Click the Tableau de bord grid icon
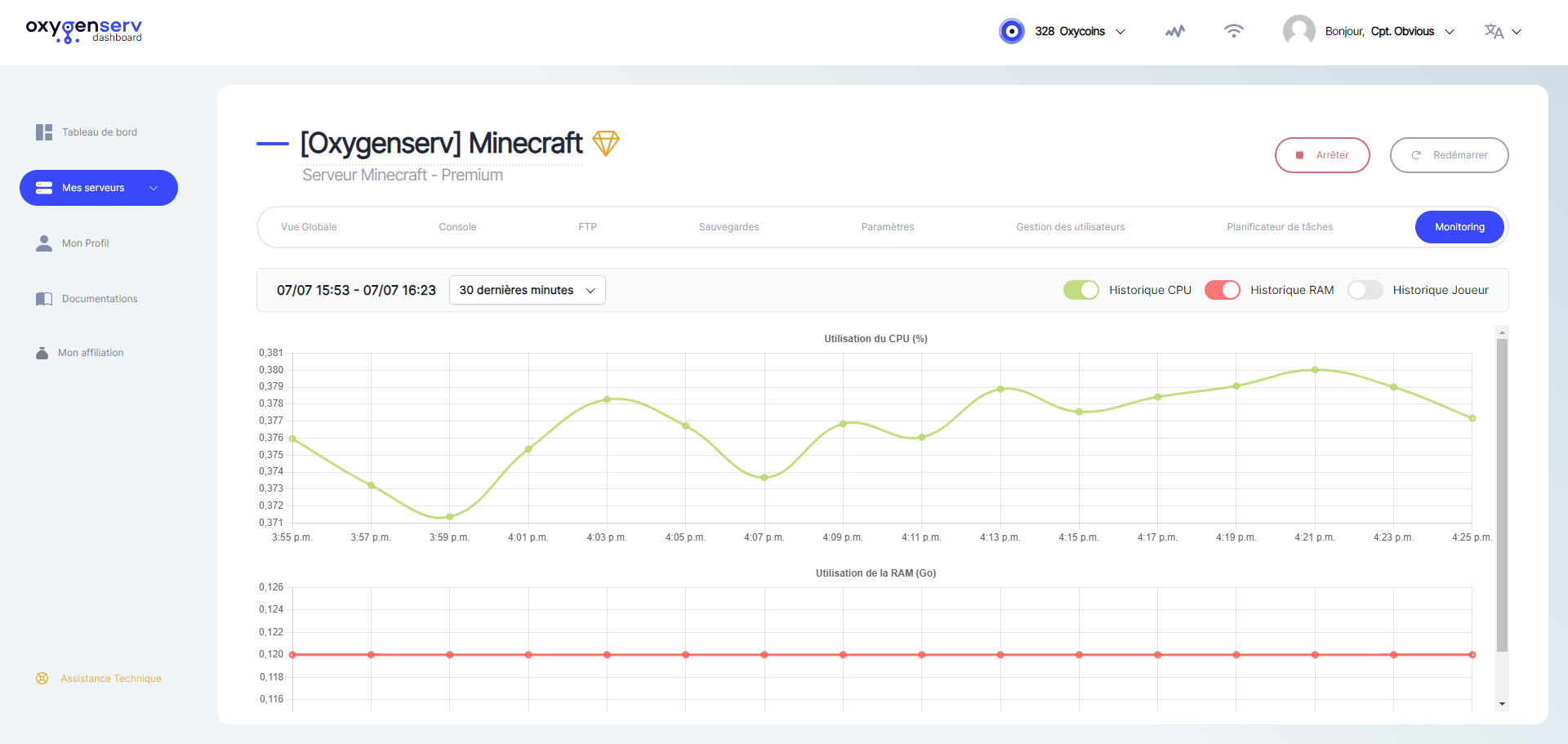 click(x=44, y=132)
